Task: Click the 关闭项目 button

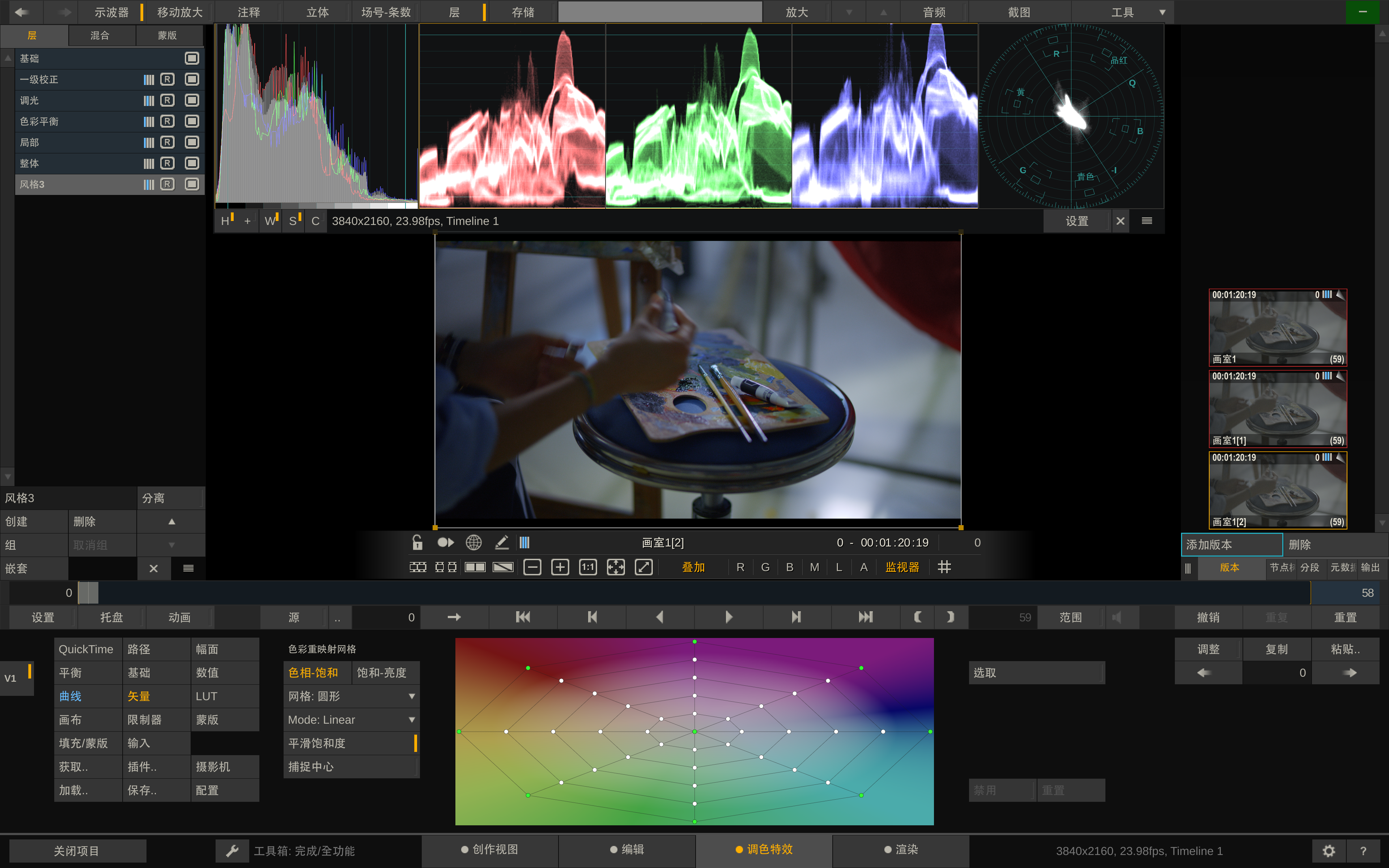Action: pyautogui.click(x=77, y=851)
